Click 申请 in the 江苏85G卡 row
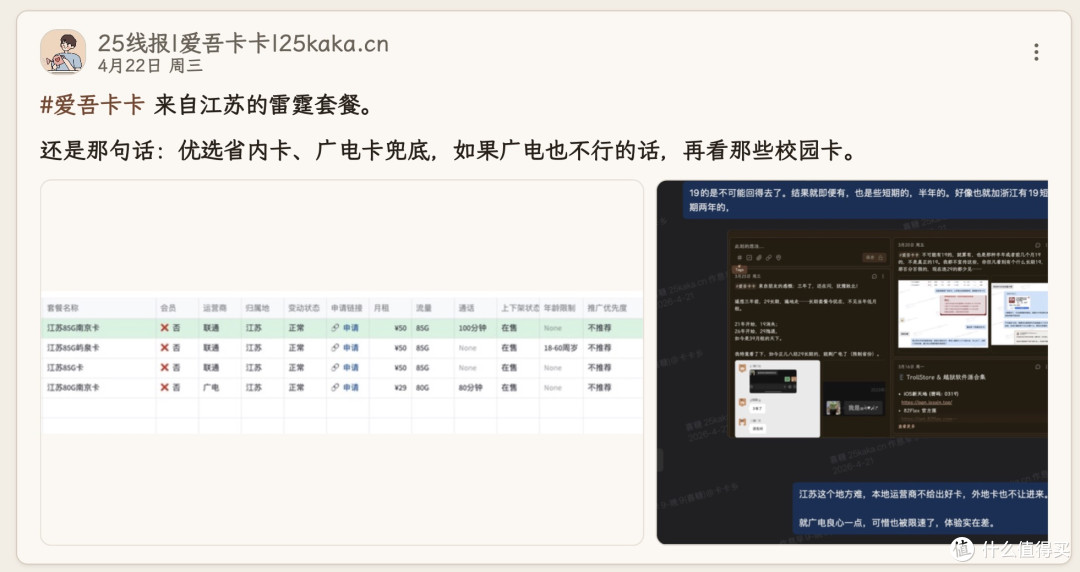The width and height of the screenshot is (1080, 572). tap(351, 367)
